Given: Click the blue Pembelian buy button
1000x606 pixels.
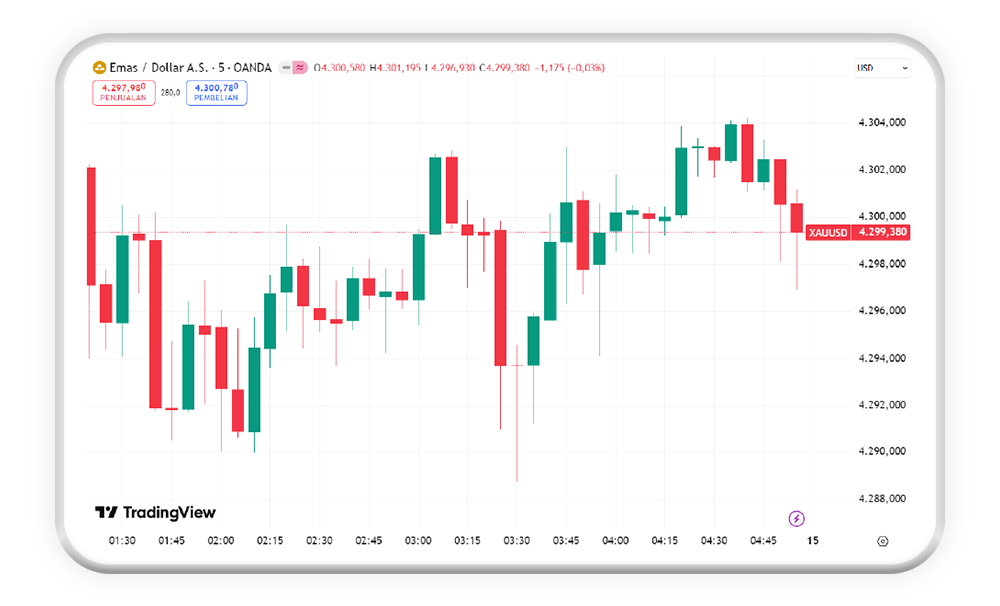Looking at the screenshot, I should coord(216,93).
